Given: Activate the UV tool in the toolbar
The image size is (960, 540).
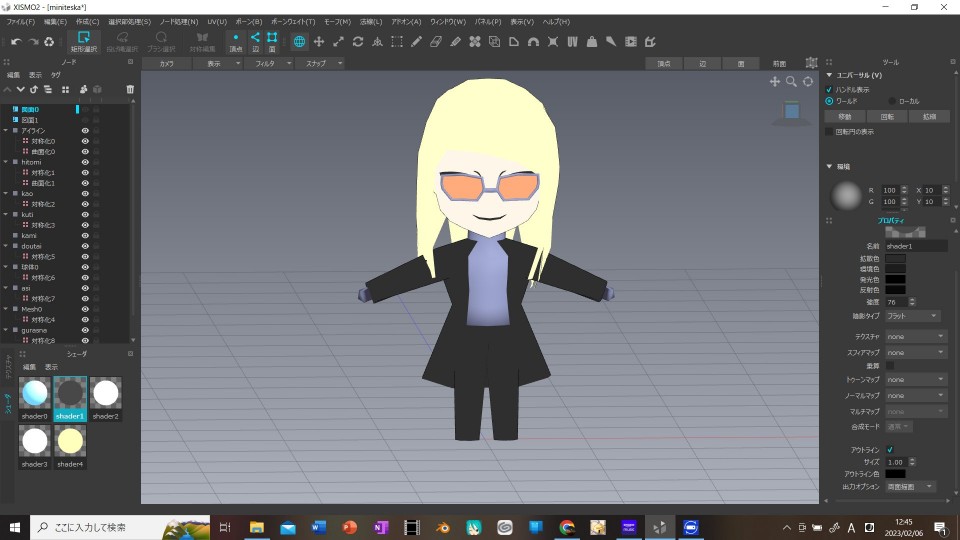Looking at the screenshot, I should (572, 42).
